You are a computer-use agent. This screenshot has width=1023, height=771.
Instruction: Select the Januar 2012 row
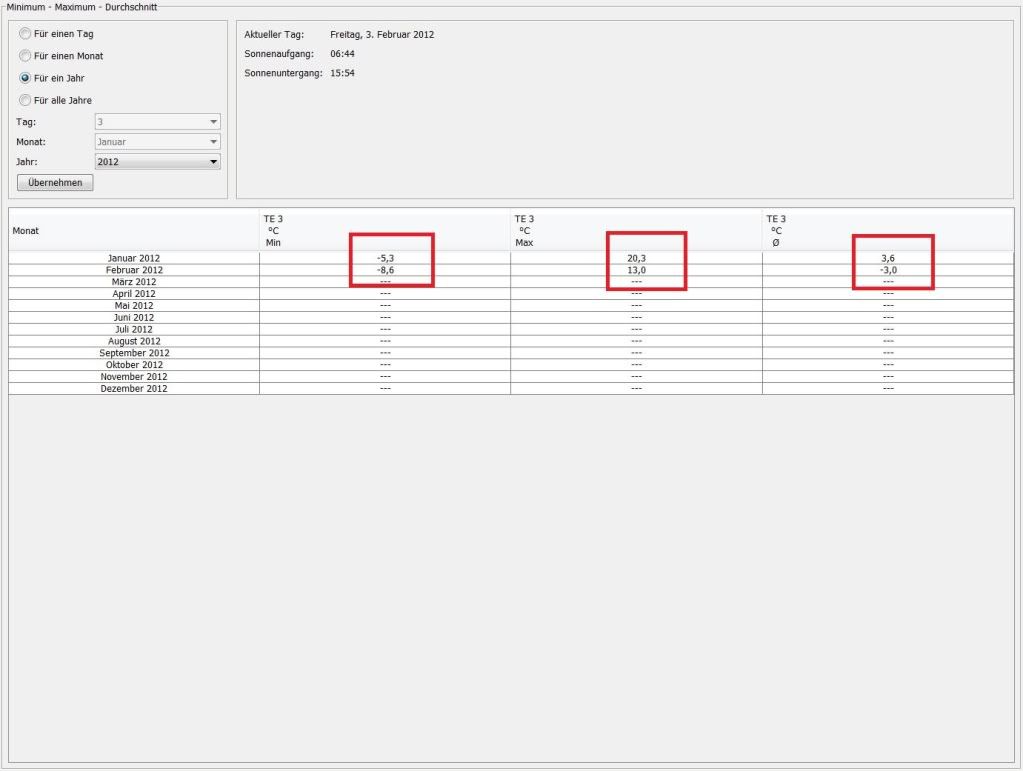tap(133, 258)
